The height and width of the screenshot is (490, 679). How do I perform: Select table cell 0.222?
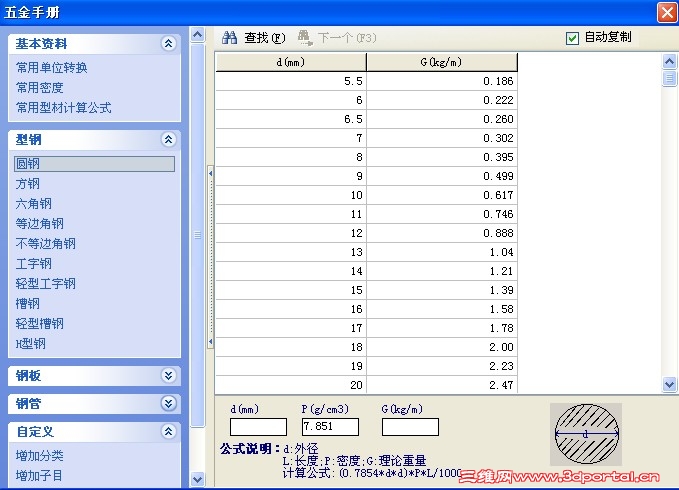pos(442,100)
